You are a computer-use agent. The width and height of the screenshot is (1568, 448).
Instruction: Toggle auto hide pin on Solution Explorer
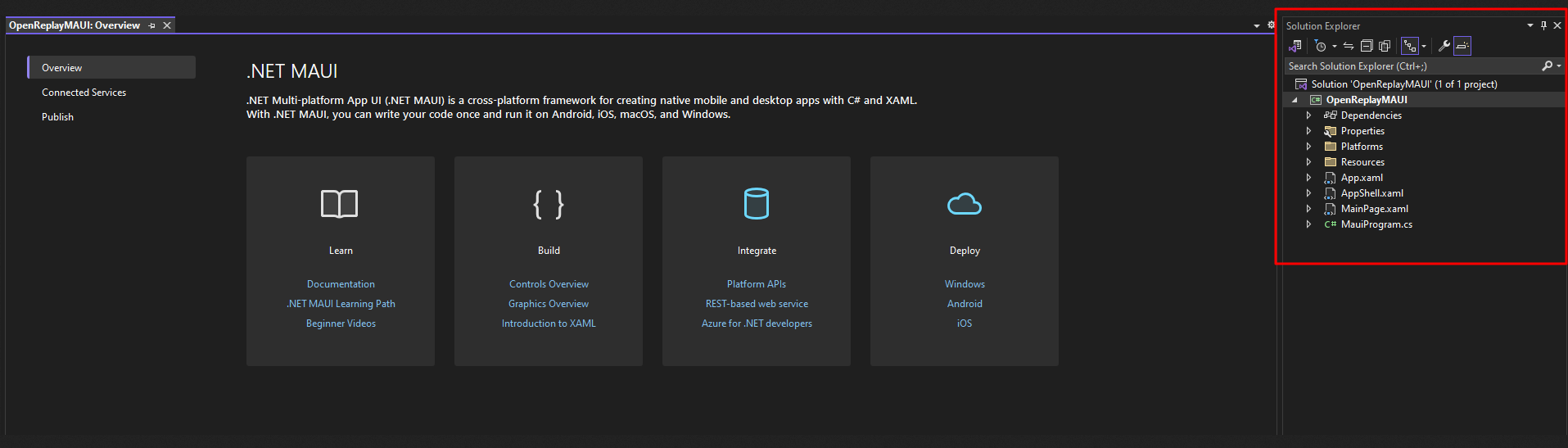click(1543, 25)
